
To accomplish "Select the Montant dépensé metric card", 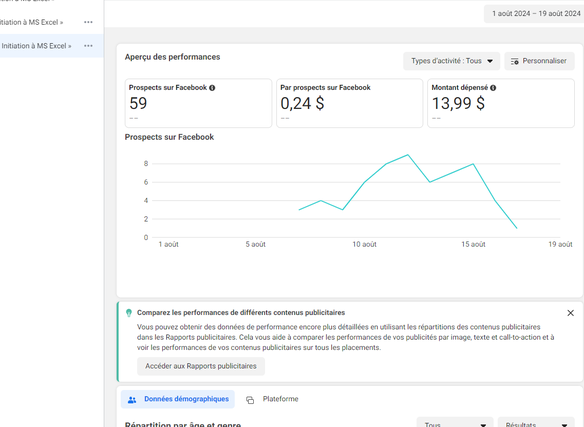I will click(x=501, y=103).
